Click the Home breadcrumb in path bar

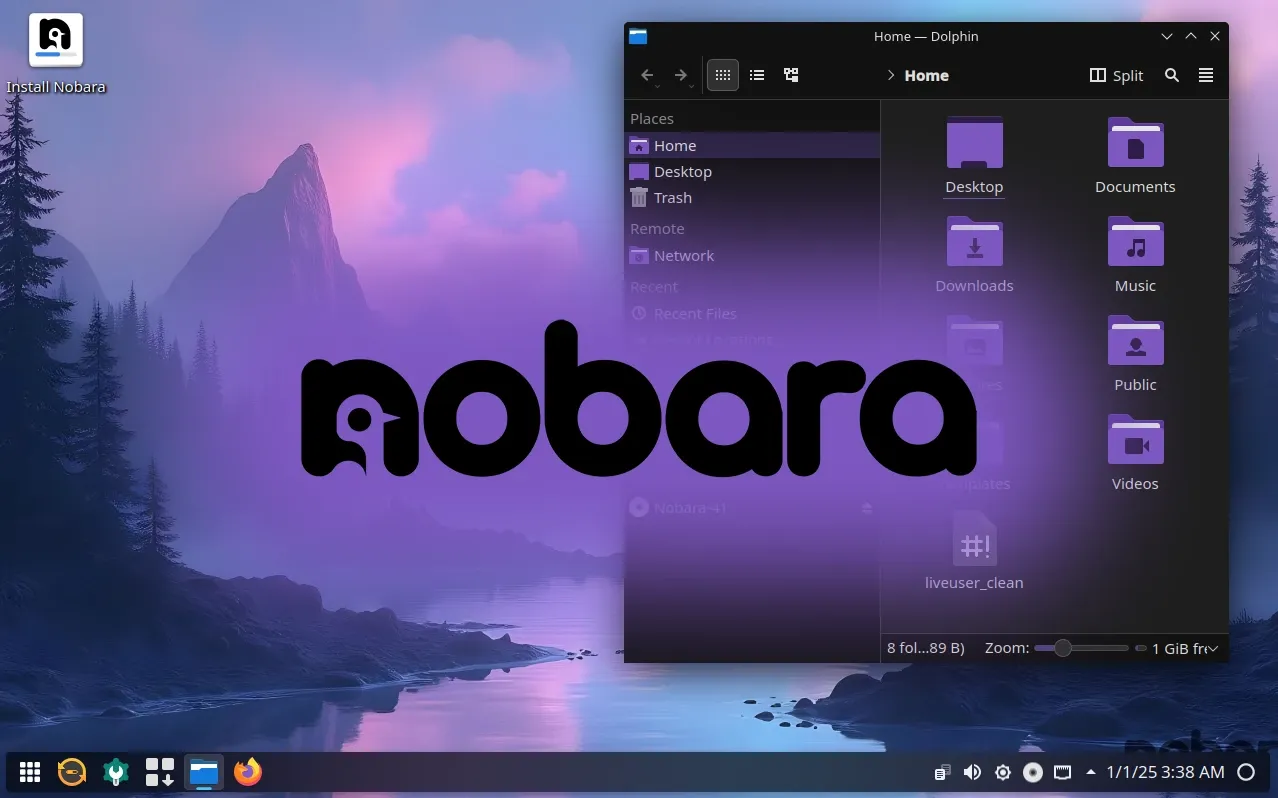(x=925, y=75)
